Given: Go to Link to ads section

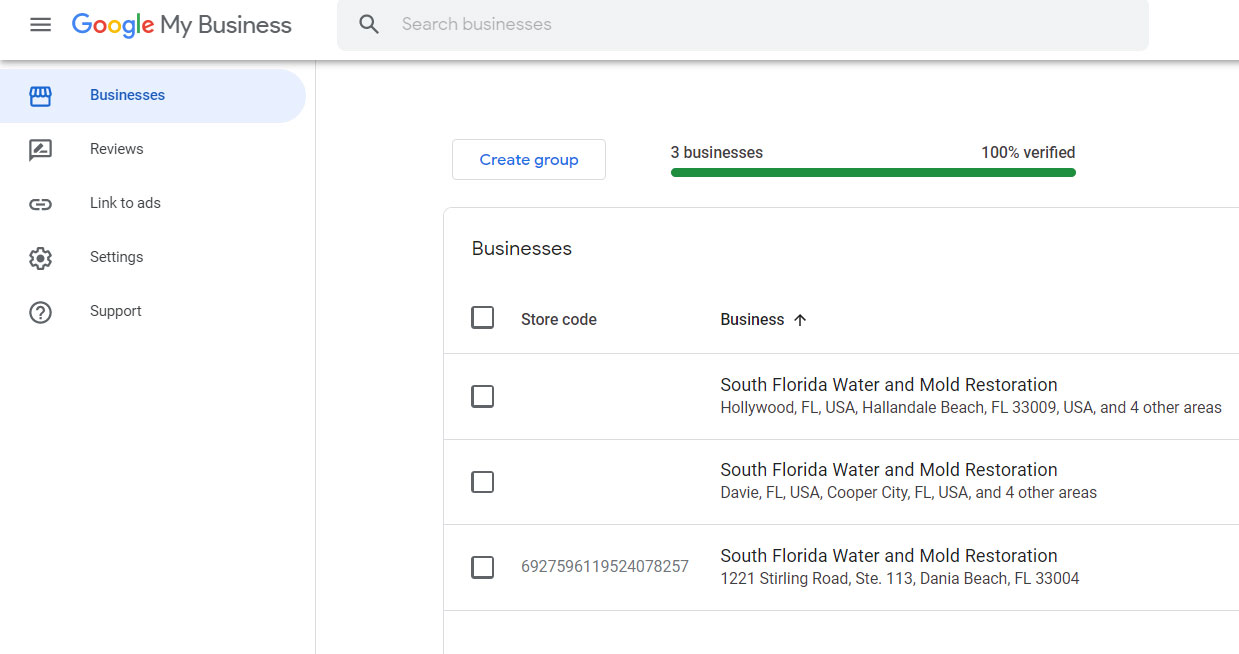Looking at the screenshot, I should pyautogui.click(x=125, y=203).
